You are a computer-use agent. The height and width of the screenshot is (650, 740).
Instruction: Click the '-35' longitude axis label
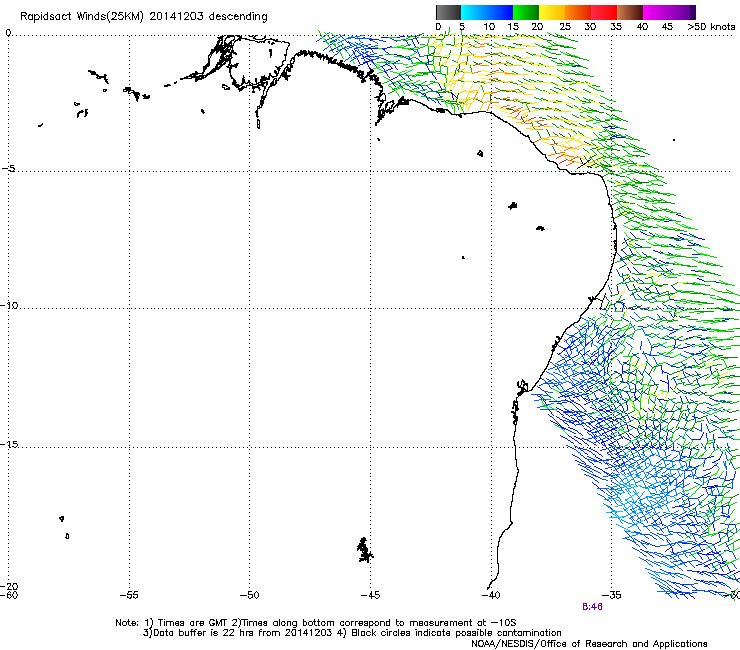612,595
